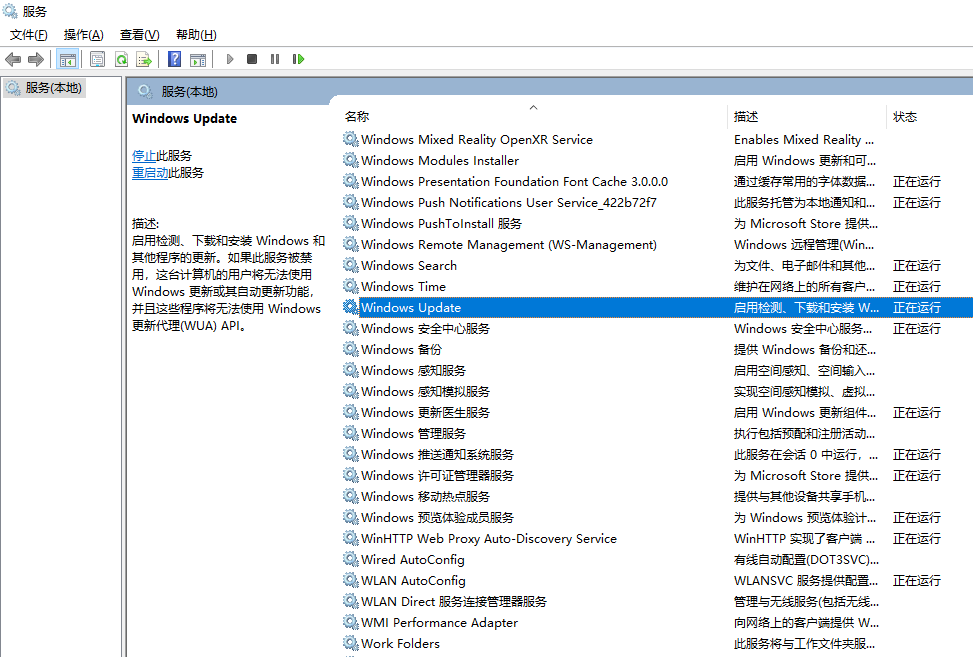Click the Restart Service icon
This screenshot has height=657, width=973.
coord(298,60)
